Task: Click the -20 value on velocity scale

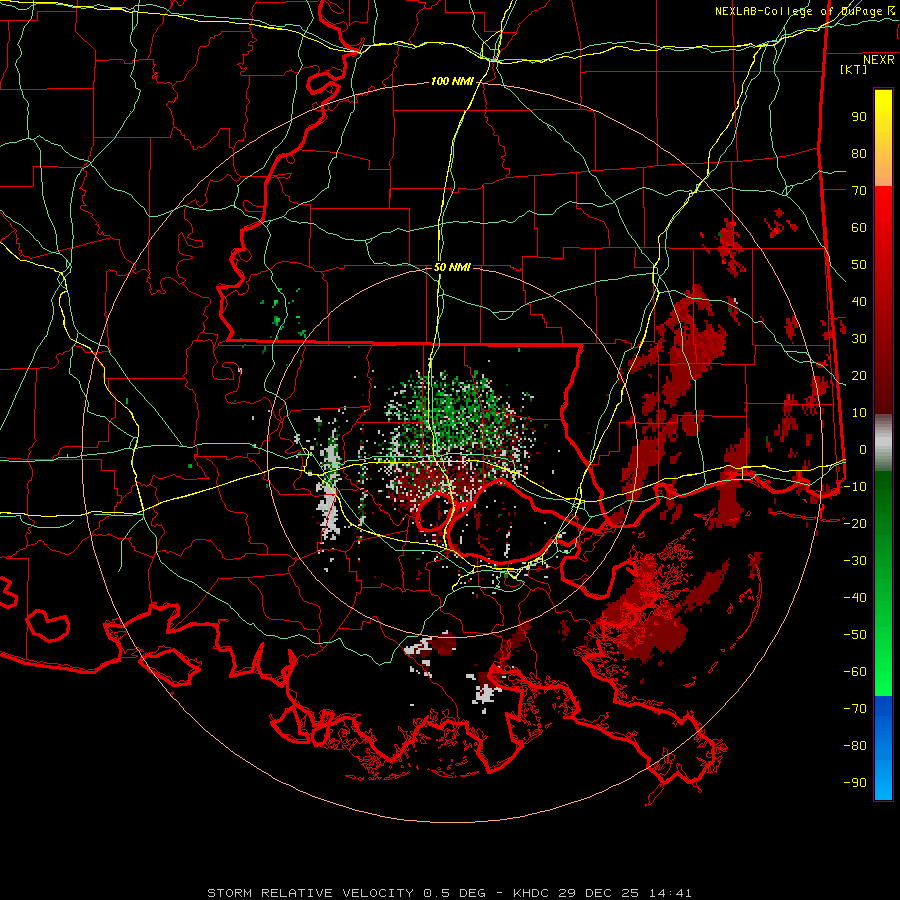Action: click(x=855, y=524)
